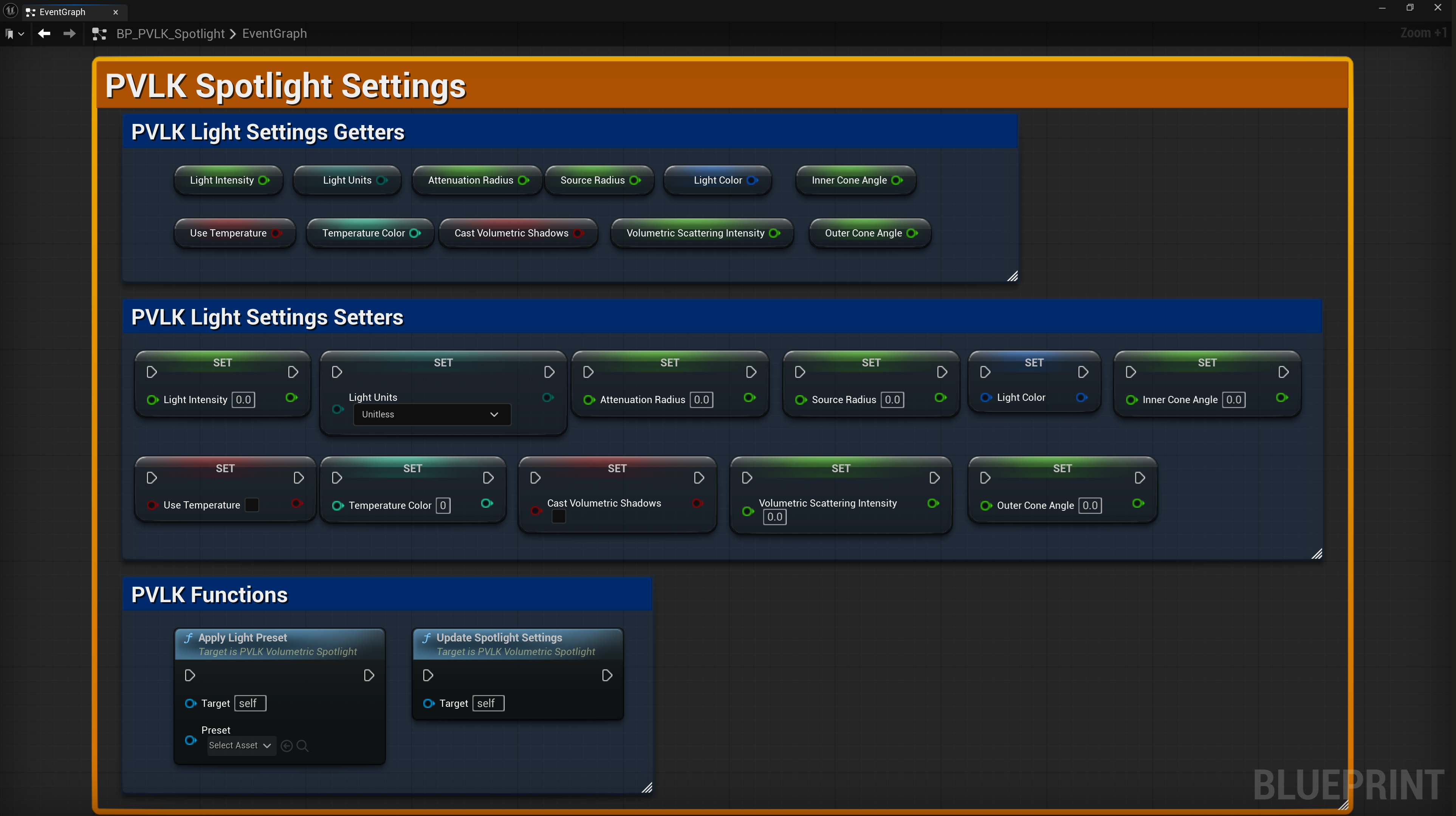This screenshot has width=1456, height=816.
Task: Click the PVLK Functions comment box resize handle
Action: click(647, 787)
